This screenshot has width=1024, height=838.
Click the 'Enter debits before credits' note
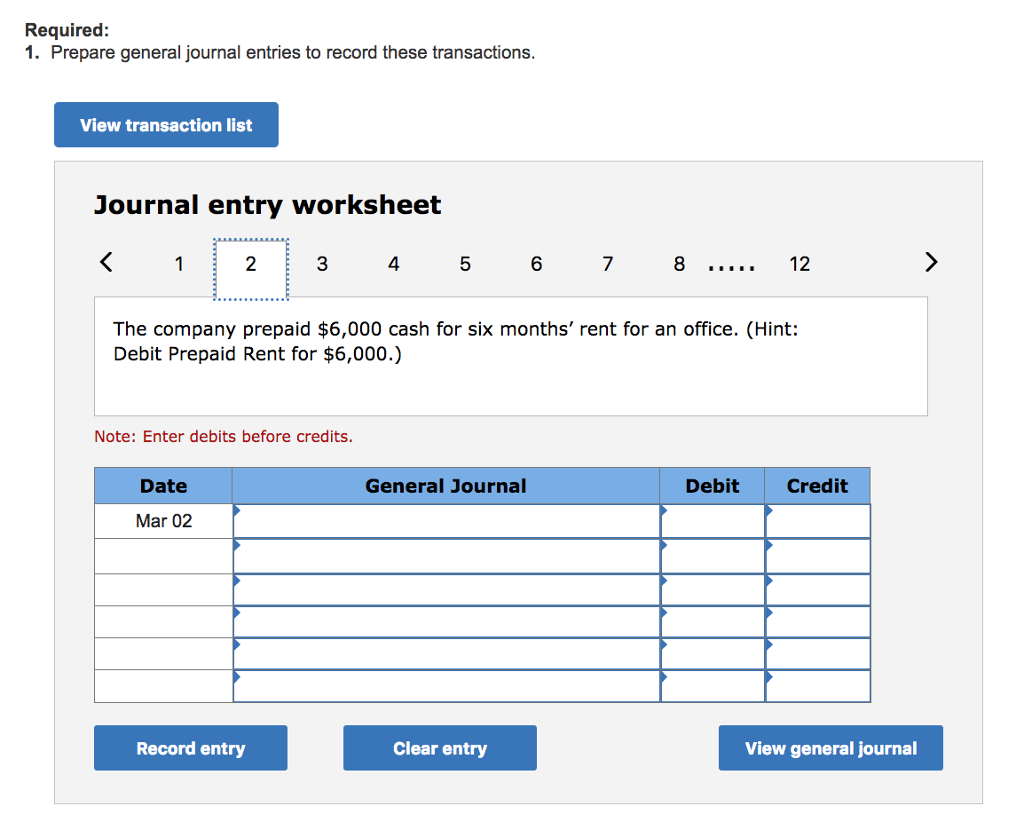pyautogui.click(x=223, y=436)
